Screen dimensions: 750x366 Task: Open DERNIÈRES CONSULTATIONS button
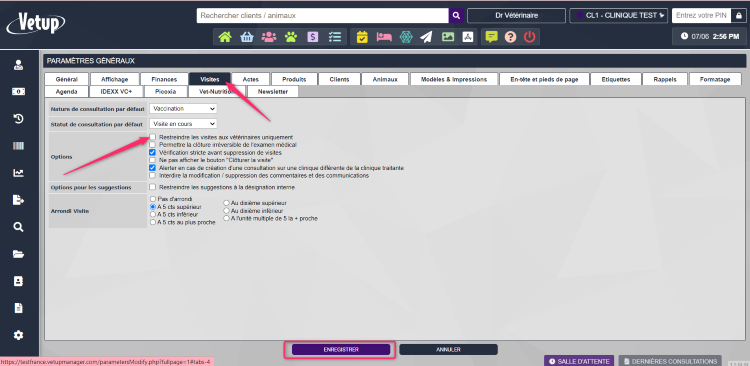pos(670,361)
